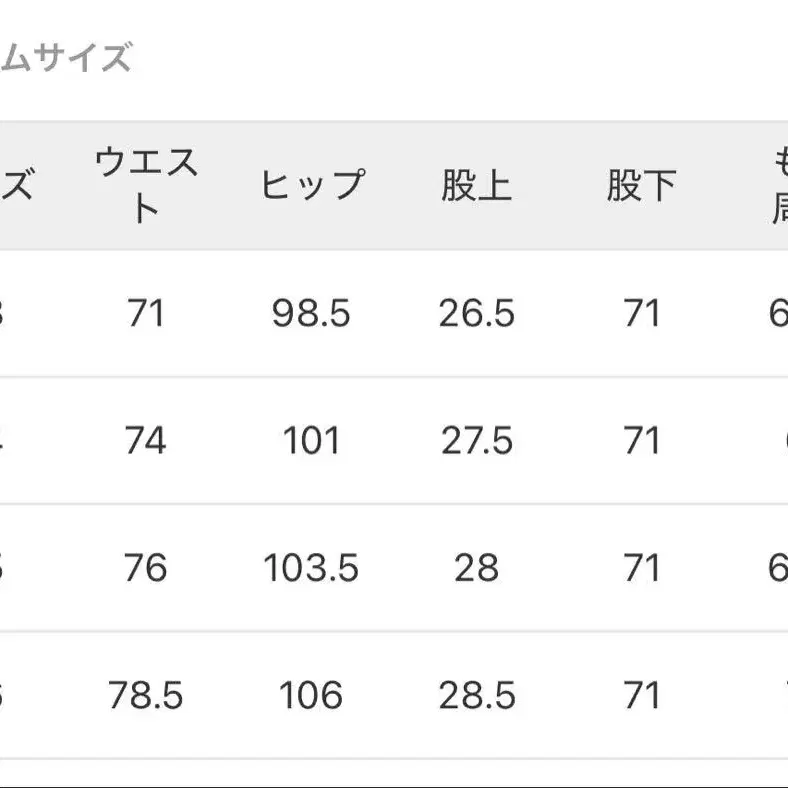Click the 股下 column header
The image size is (788, 788).
(641, 186)
